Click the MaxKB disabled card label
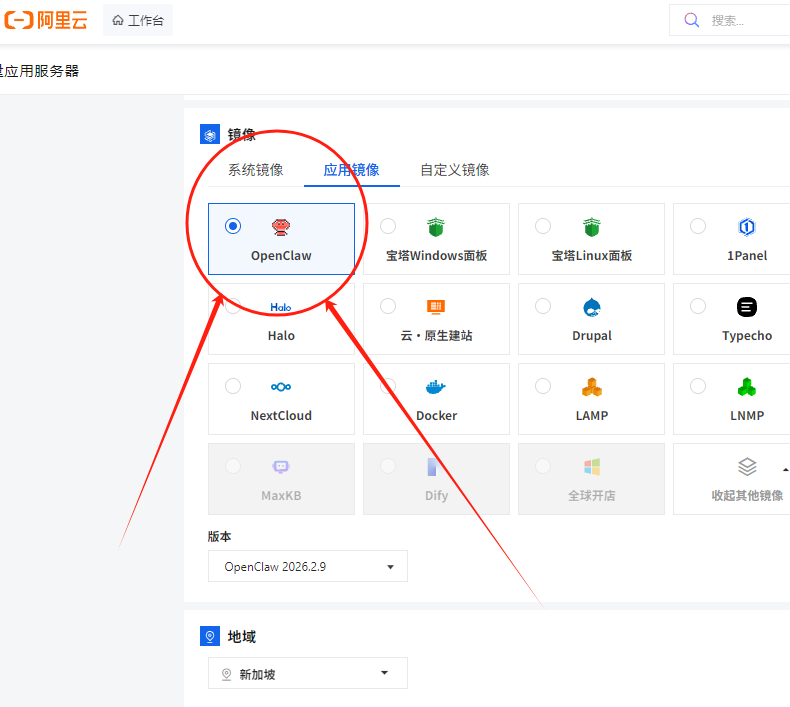This screenshot has width=790, height=707. point(281,496)
